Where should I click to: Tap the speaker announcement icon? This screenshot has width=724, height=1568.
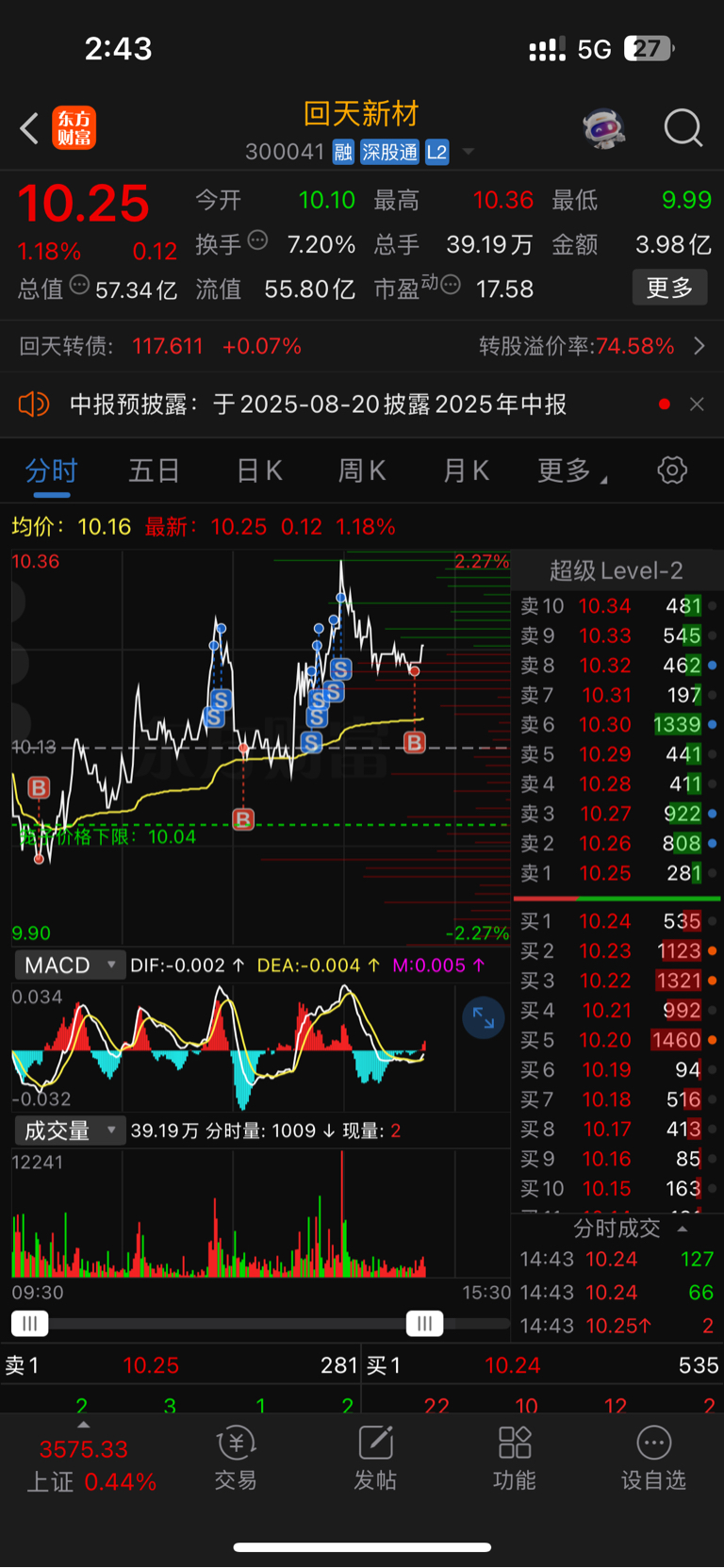coord(34,404)
